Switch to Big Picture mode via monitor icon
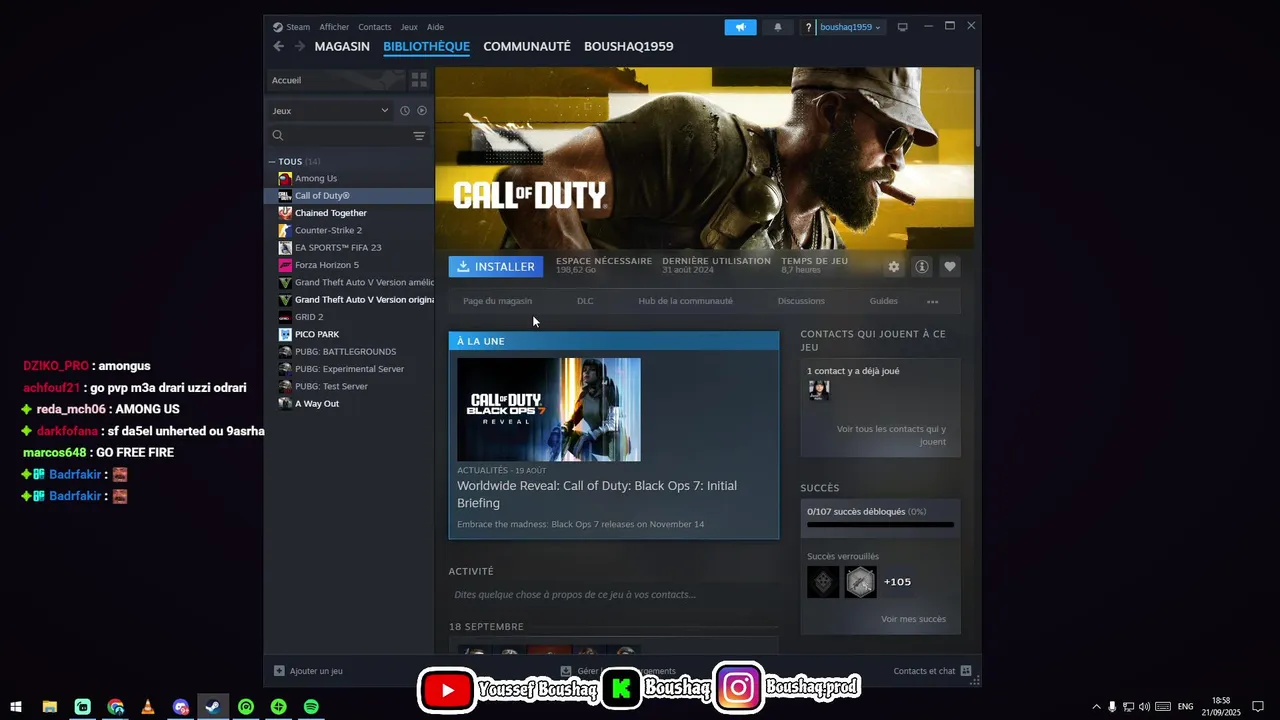 902,27
